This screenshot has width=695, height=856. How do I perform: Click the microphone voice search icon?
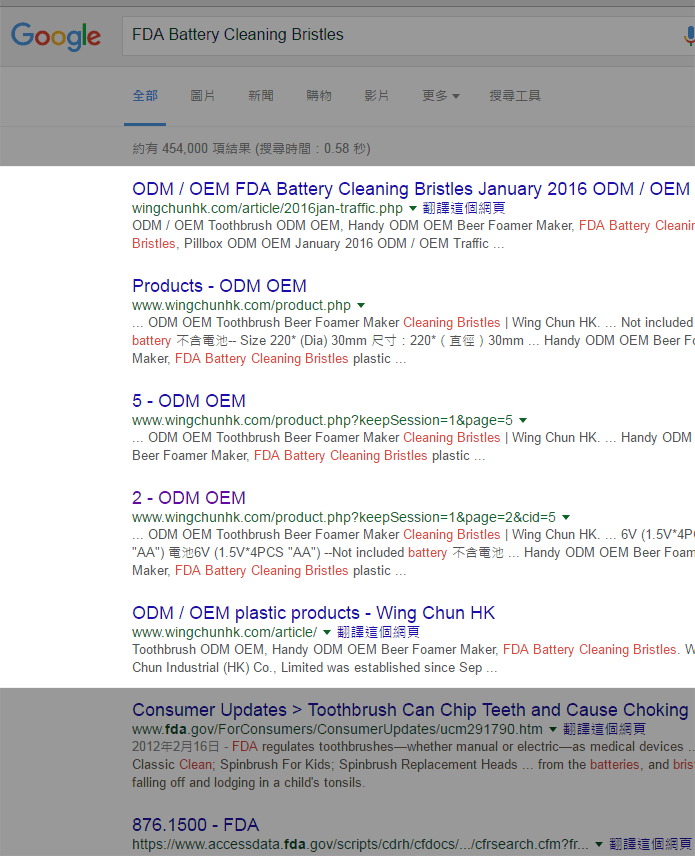(x=689, y=36)
